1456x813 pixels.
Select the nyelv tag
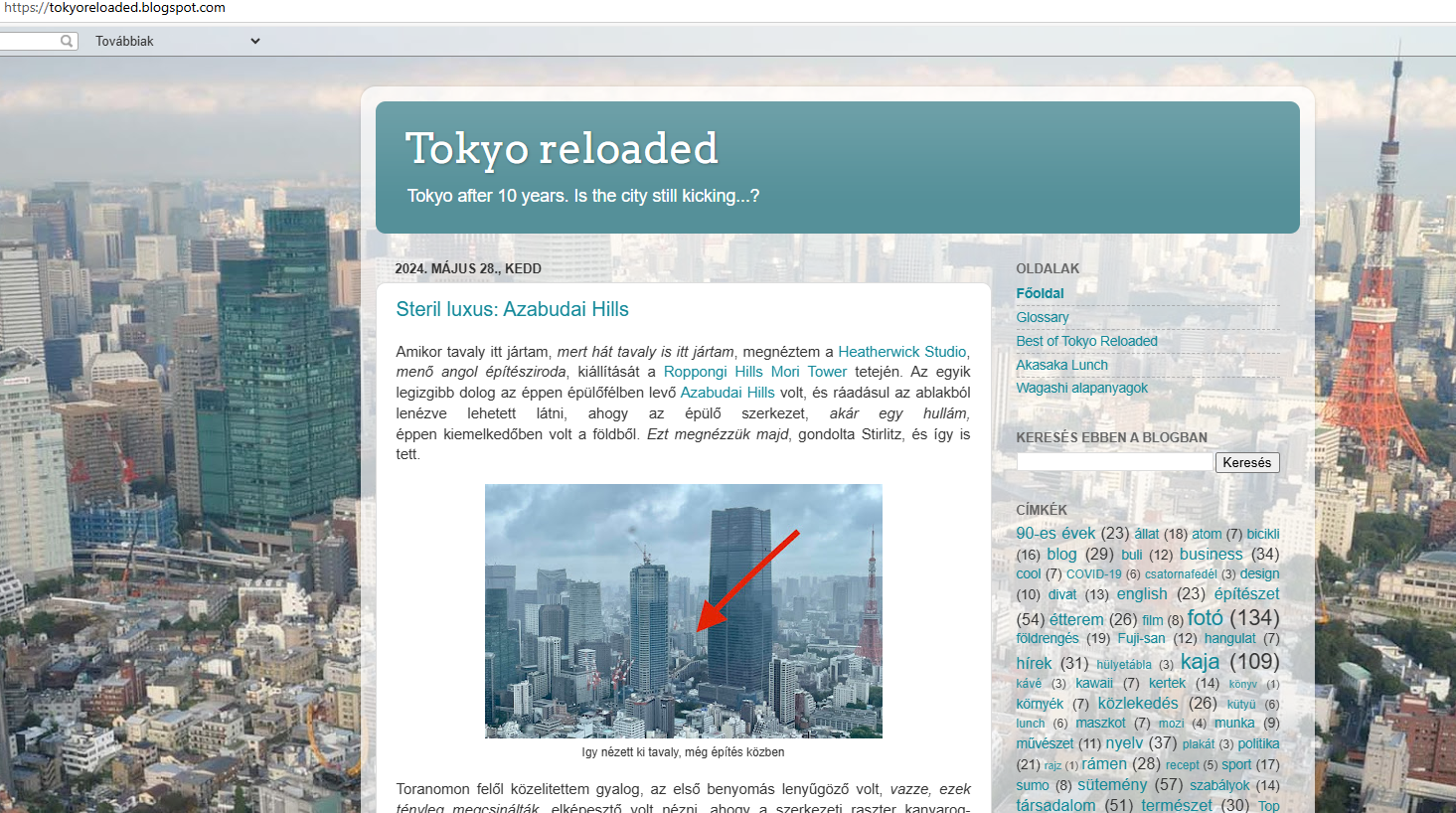pyautogui.click(x=1124, y=742)
